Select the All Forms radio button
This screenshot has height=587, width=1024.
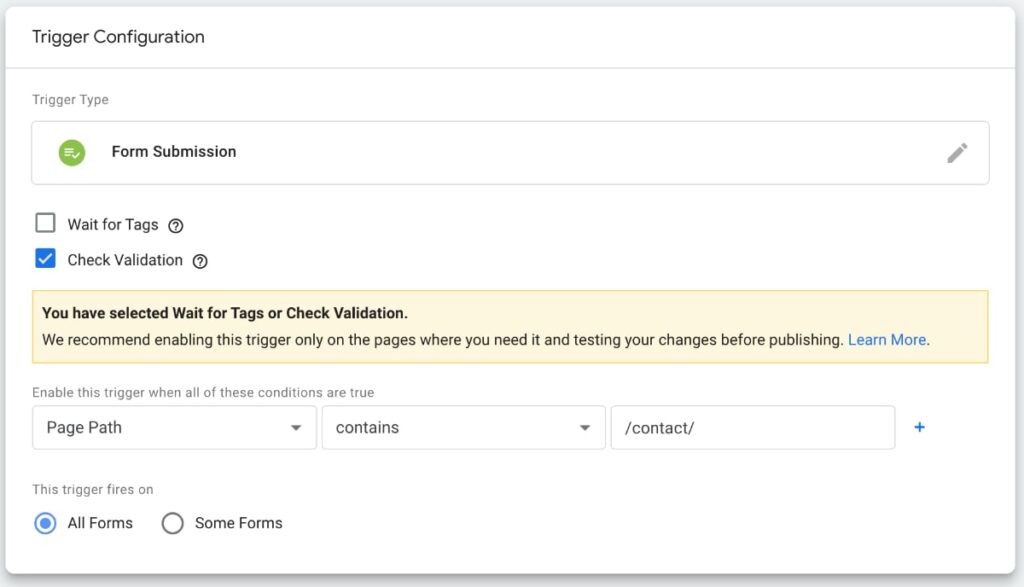coord(45,523)
